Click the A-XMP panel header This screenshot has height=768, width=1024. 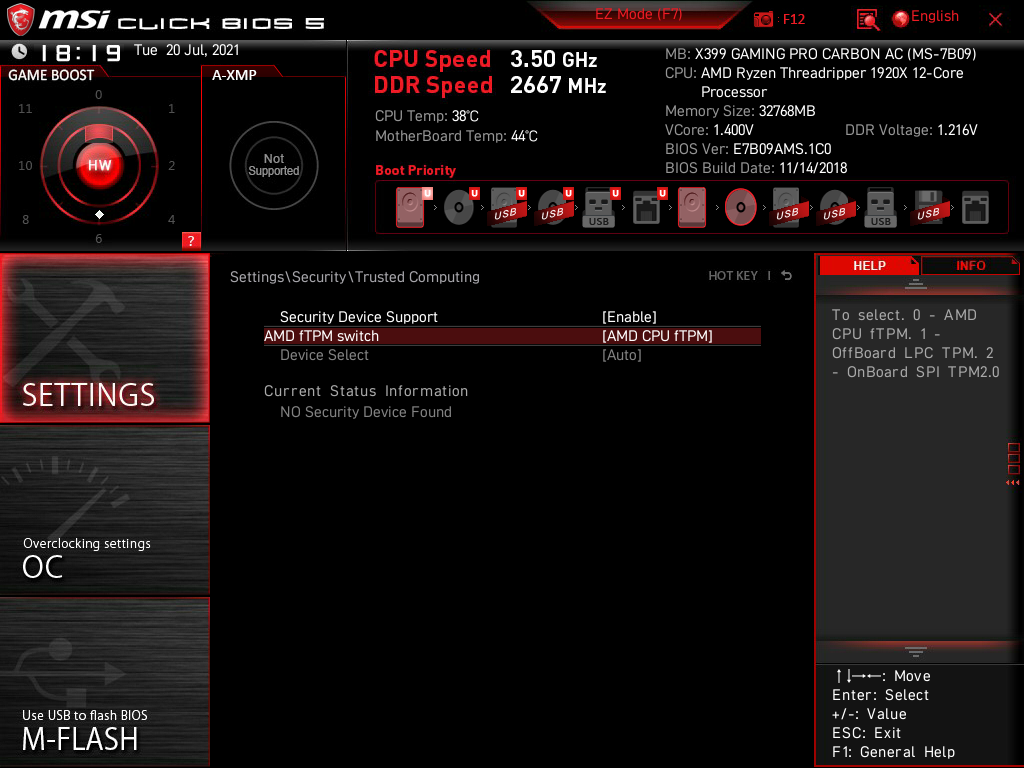point(234,75)
